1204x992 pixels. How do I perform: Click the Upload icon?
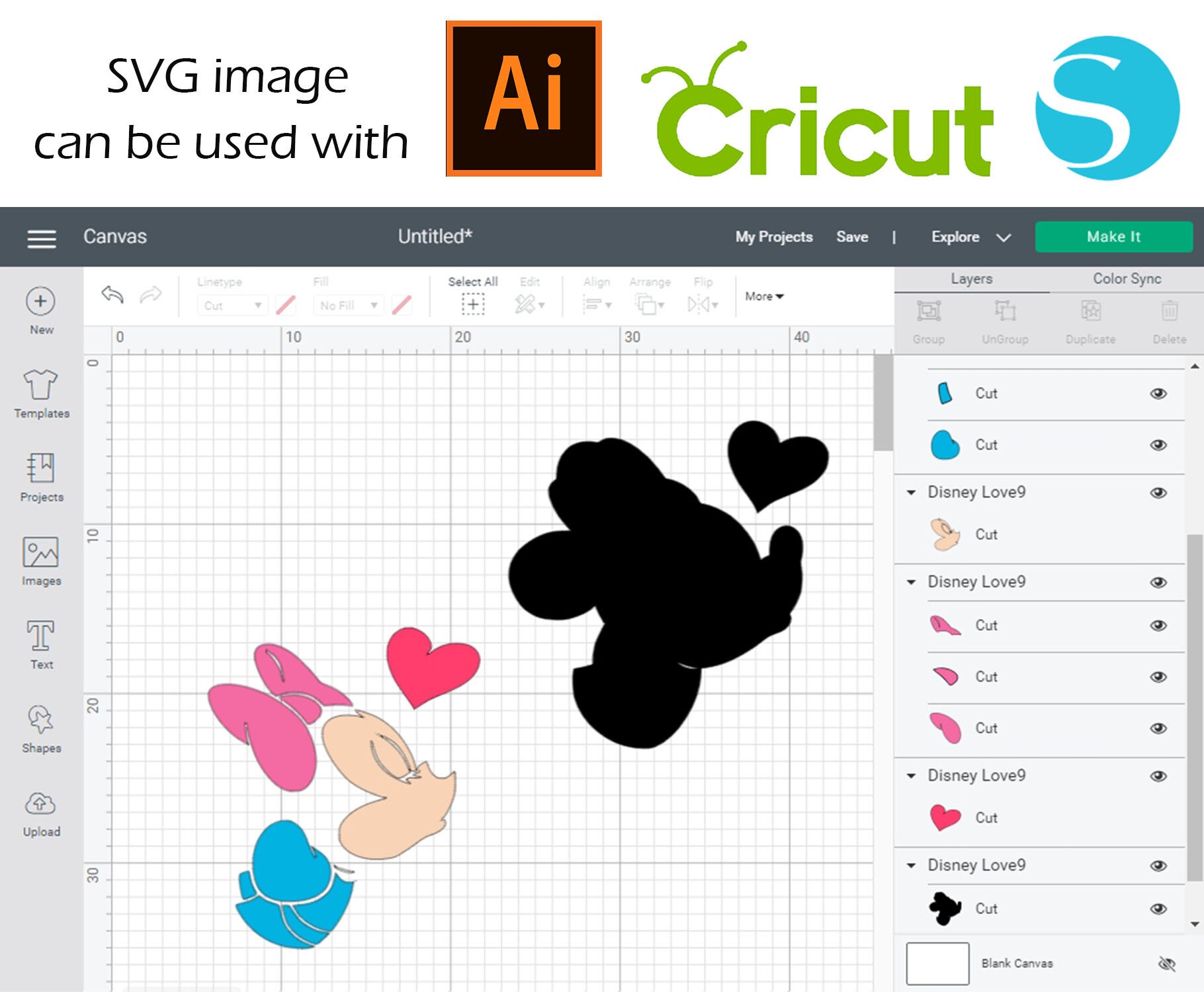pos(41,804)
